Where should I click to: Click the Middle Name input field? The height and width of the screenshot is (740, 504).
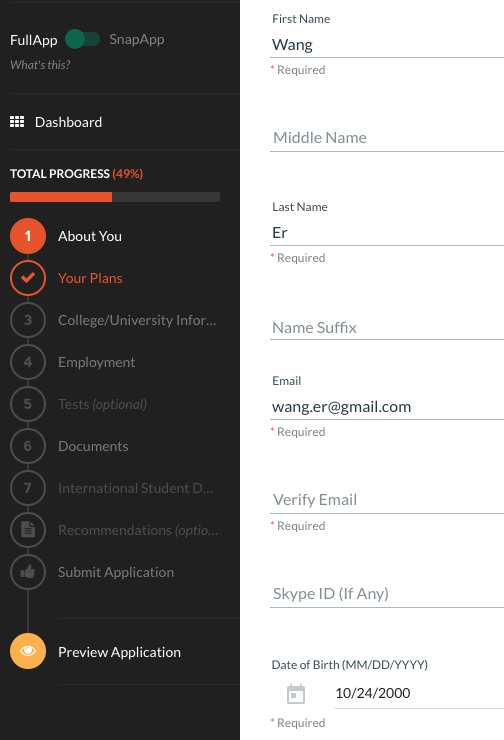pos(387,138)
